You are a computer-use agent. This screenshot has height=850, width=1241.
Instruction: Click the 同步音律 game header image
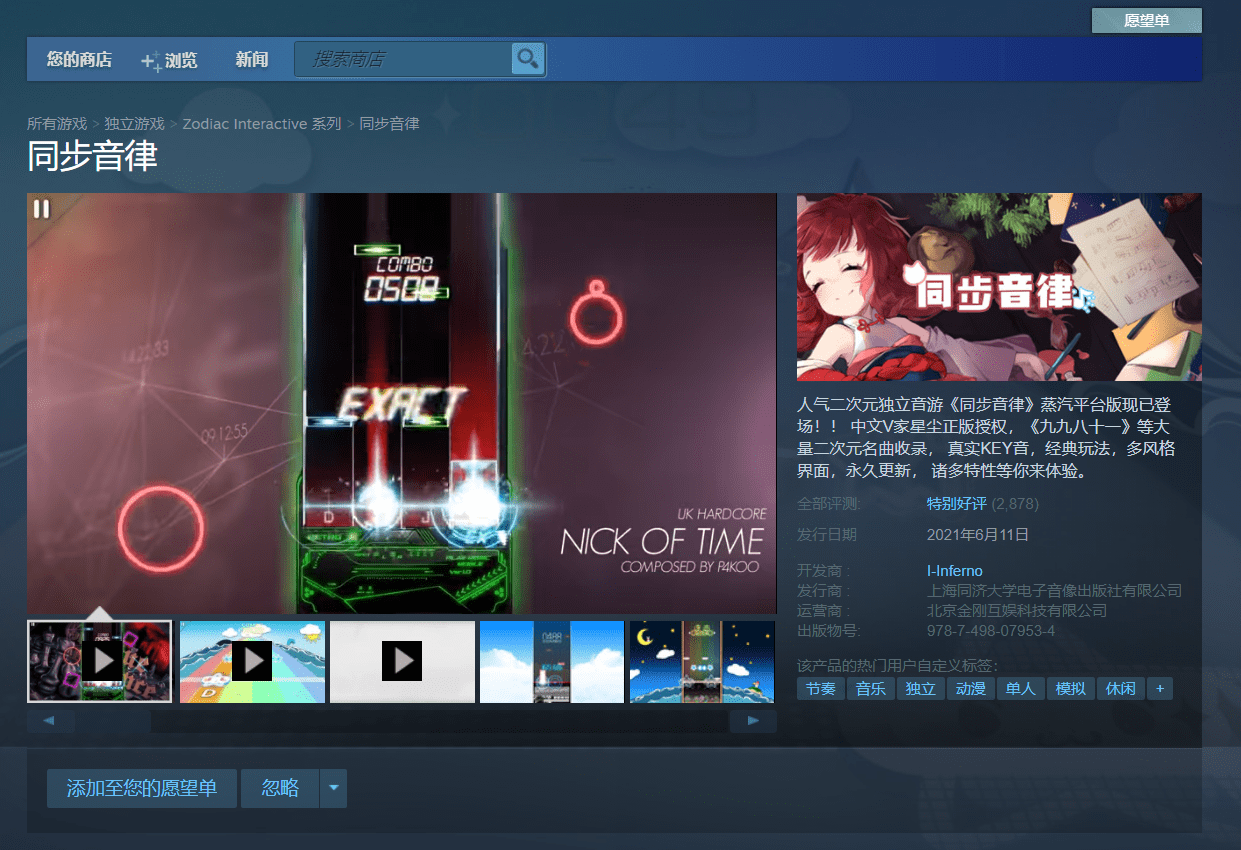point(999,287)
